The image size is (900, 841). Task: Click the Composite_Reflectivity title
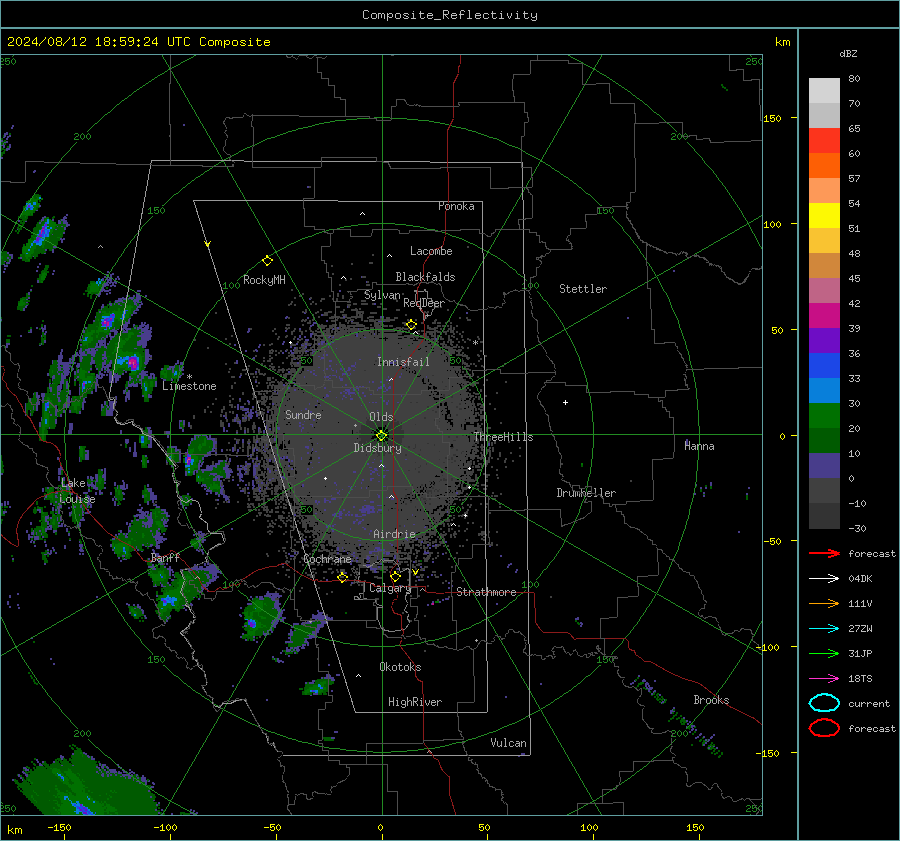450,15
